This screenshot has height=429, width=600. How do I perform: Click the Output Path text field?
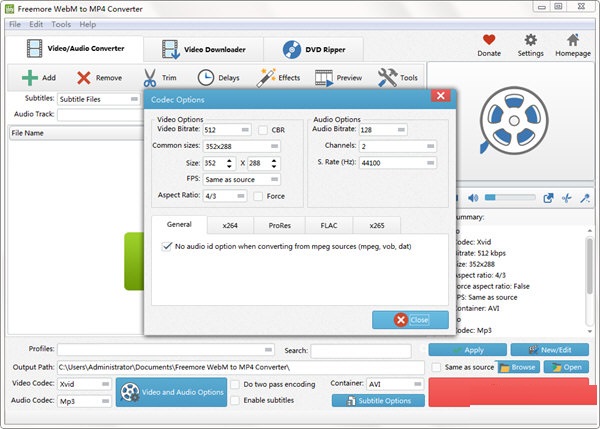(x=241, y=367)
